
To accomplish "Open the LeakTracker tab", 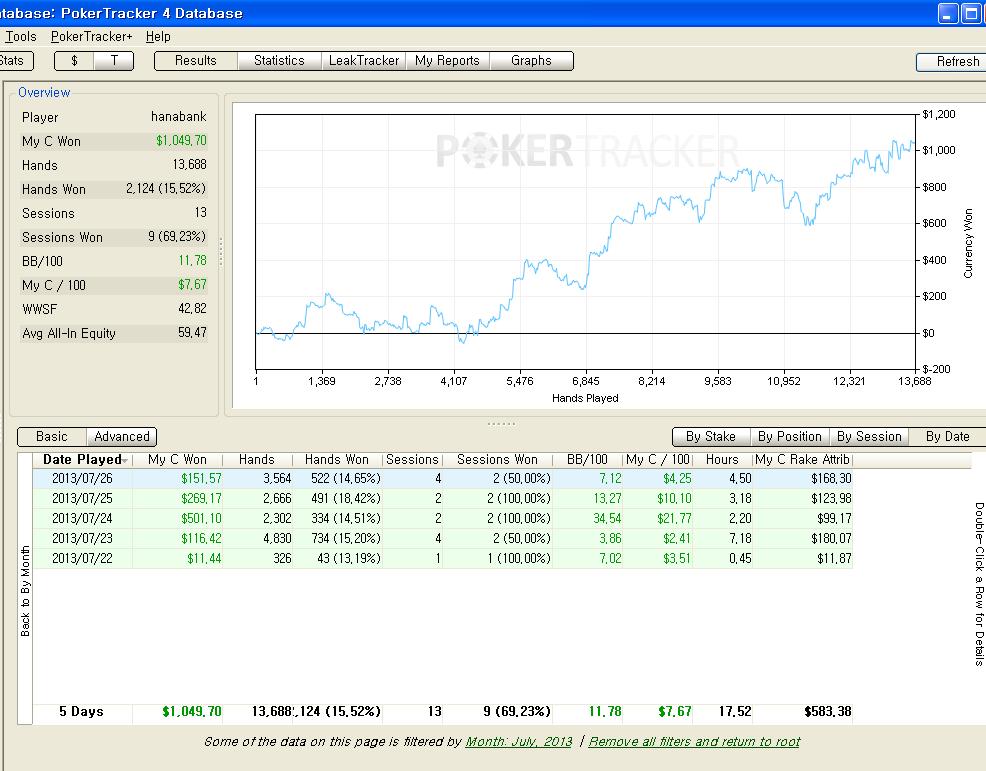I will tap(363, 61).
